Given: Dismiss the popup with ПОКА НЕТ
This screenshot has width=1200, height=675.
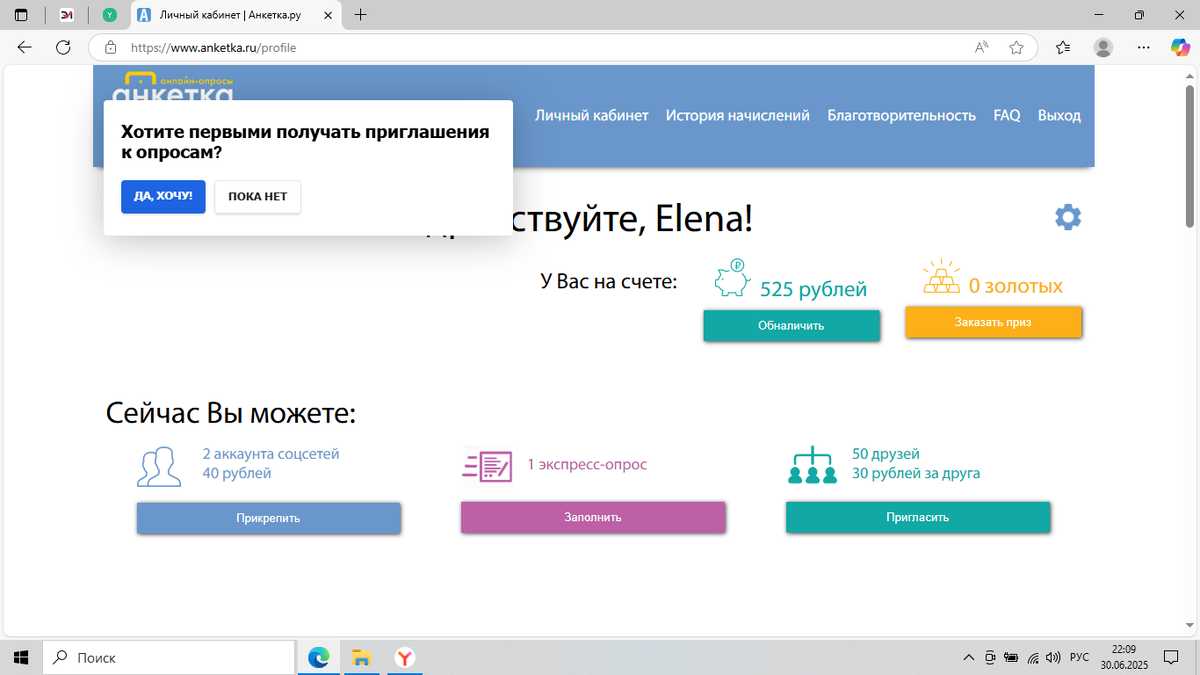Looking at the screenshot, I should pos(257,196).
